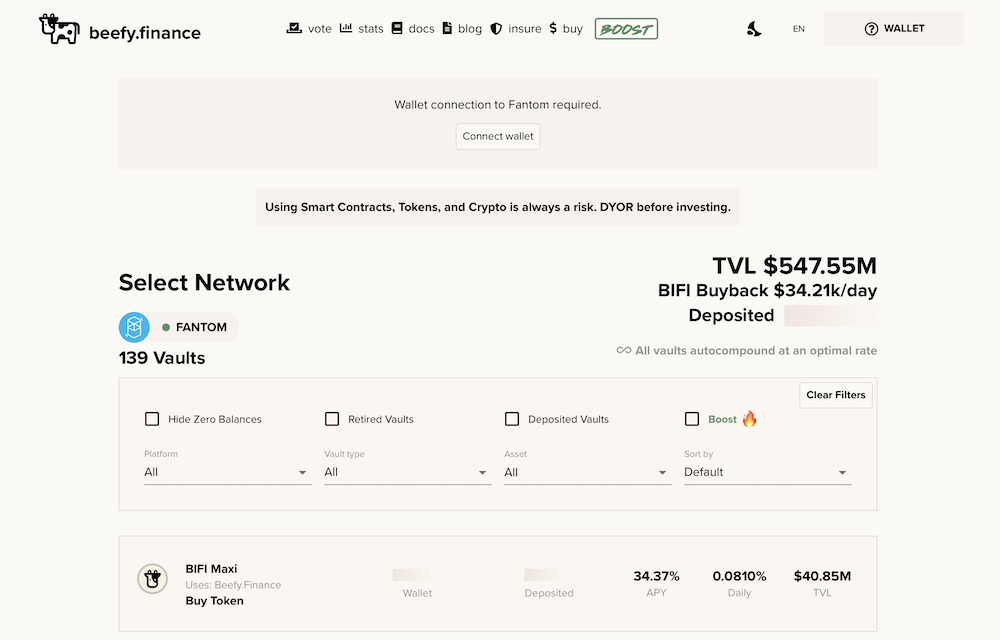Expand the Vault type dropdown
1000x640 pixels.
click(408, 472)
